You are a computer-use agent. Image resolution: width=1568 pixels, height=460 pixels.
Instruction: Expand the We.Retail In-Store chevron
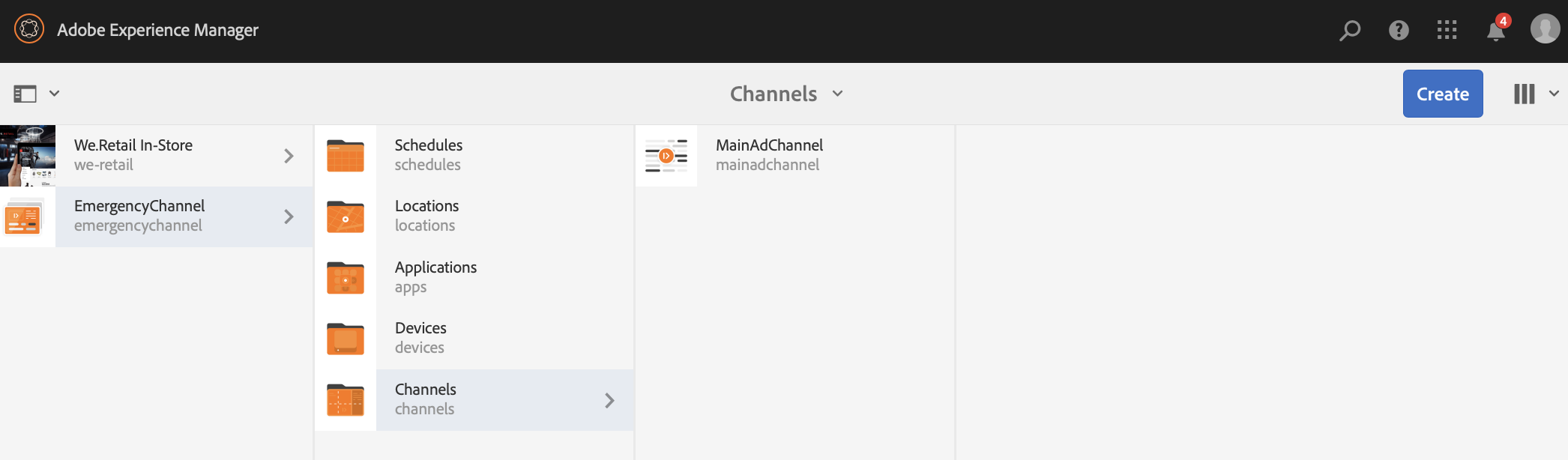click(x=289, y=156)
